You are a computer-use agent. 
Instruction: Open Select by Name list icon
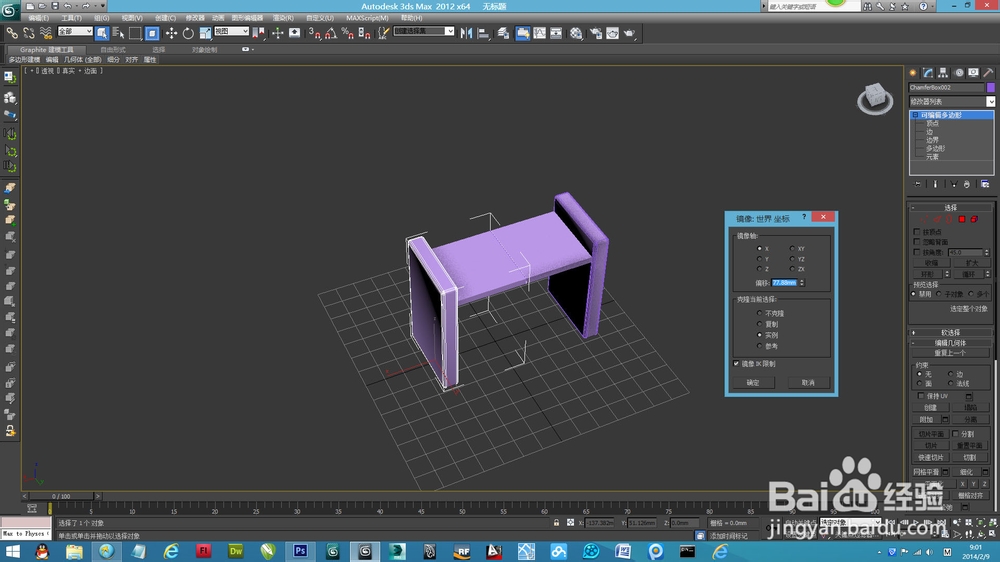tap(119, 33)
